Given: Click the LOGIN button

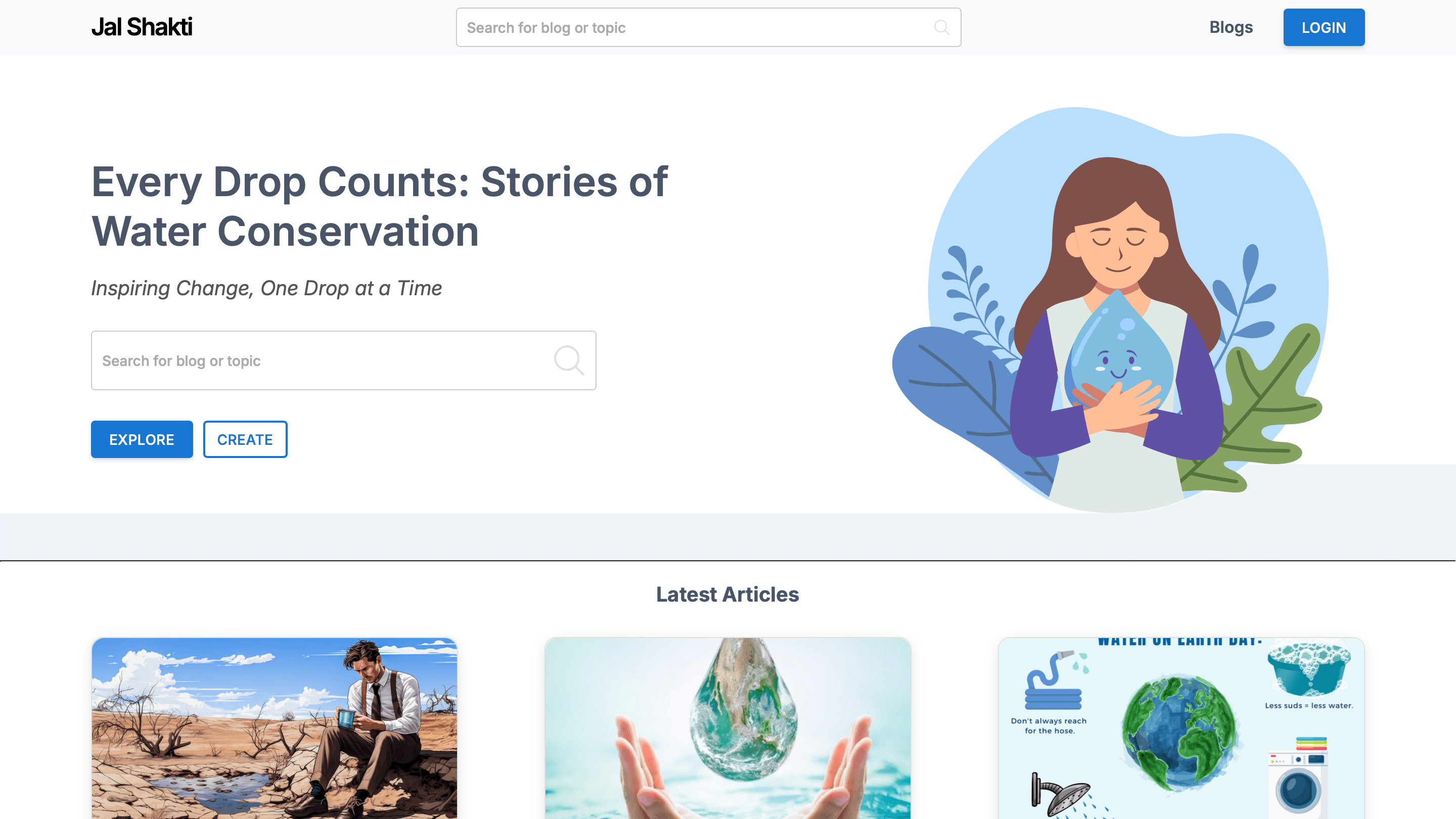Looking at the screenshot, I should (1324, 27).
